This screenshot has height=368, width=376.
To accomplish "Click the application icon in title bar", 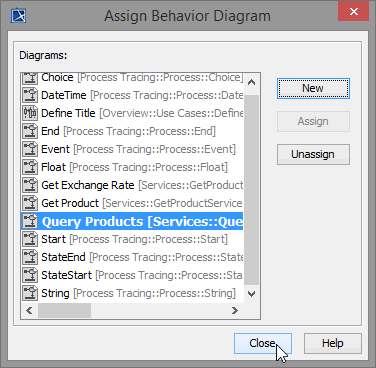I will pos(19,16).
